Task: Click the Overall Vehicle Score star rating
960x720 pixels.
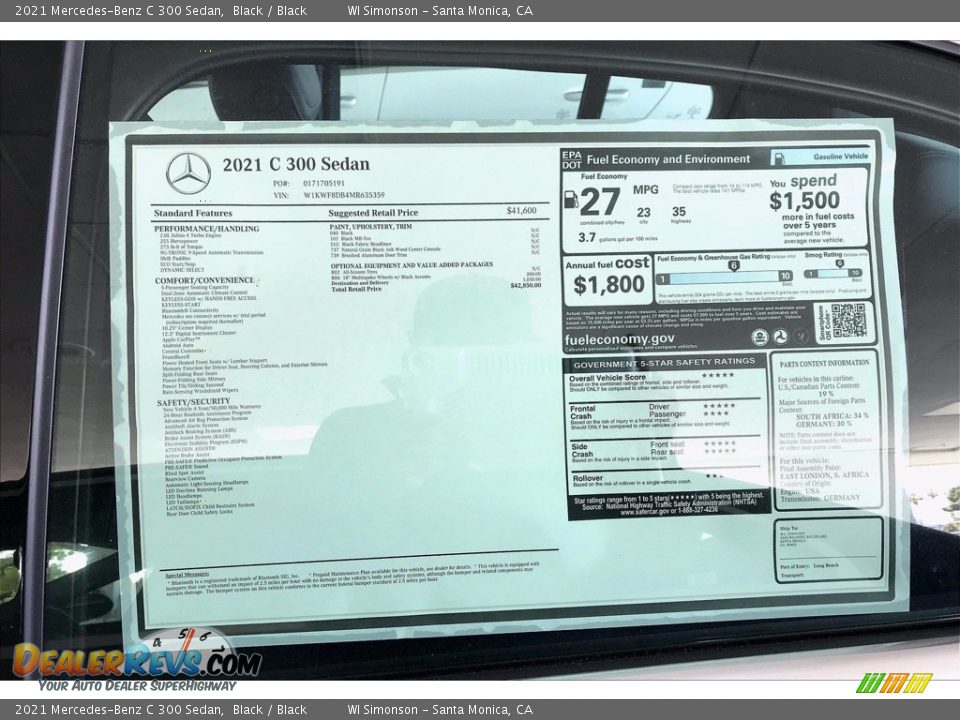Action: point(718,375)
